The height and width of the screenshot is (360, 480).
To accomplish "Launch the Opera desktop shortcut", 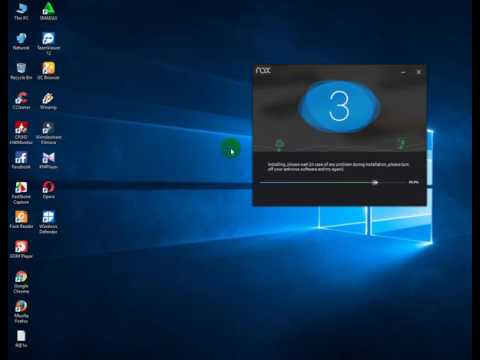I will (x=49, y=190).
